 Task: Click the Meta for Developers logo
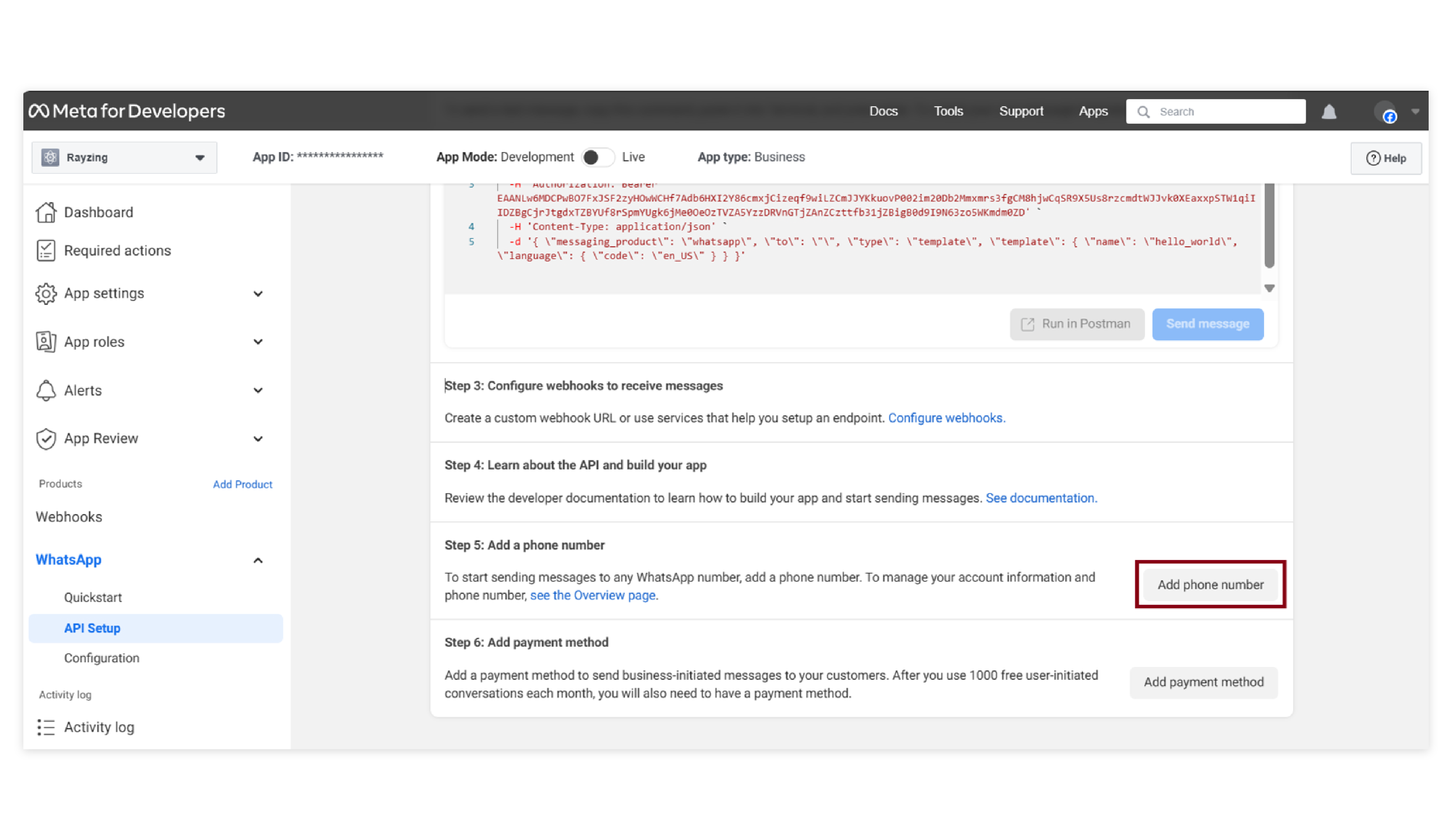coord(127,110)
